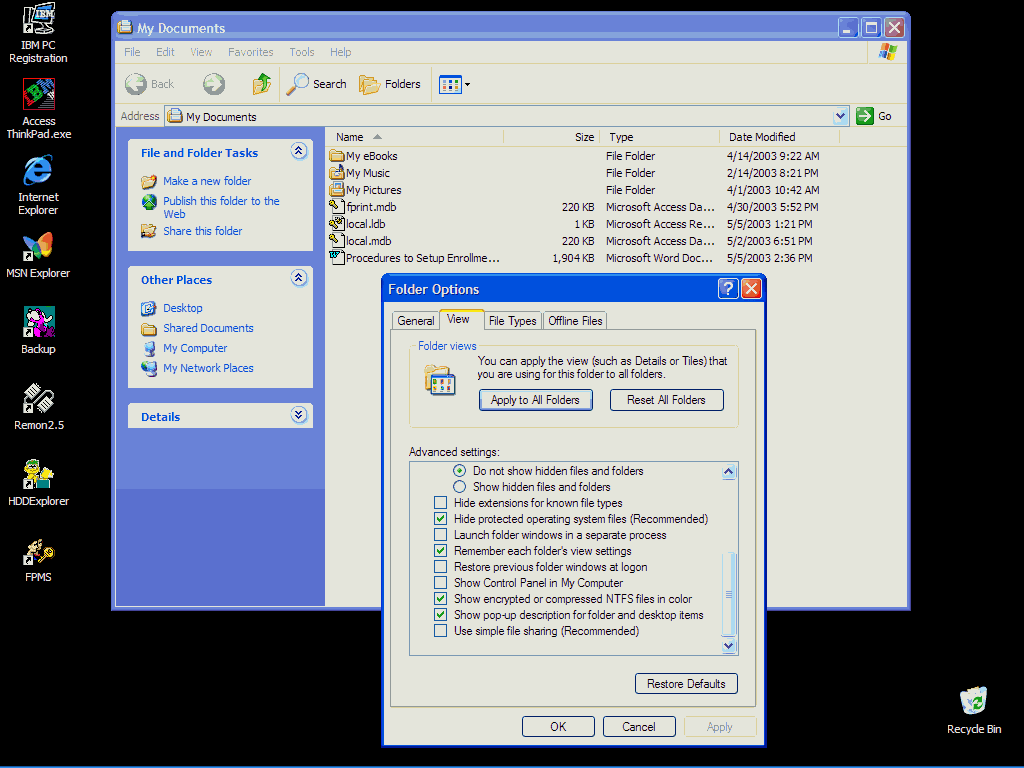Click the green Go arrow button
The width and height of the screenshot is (1024, 768).
[865, 116]
